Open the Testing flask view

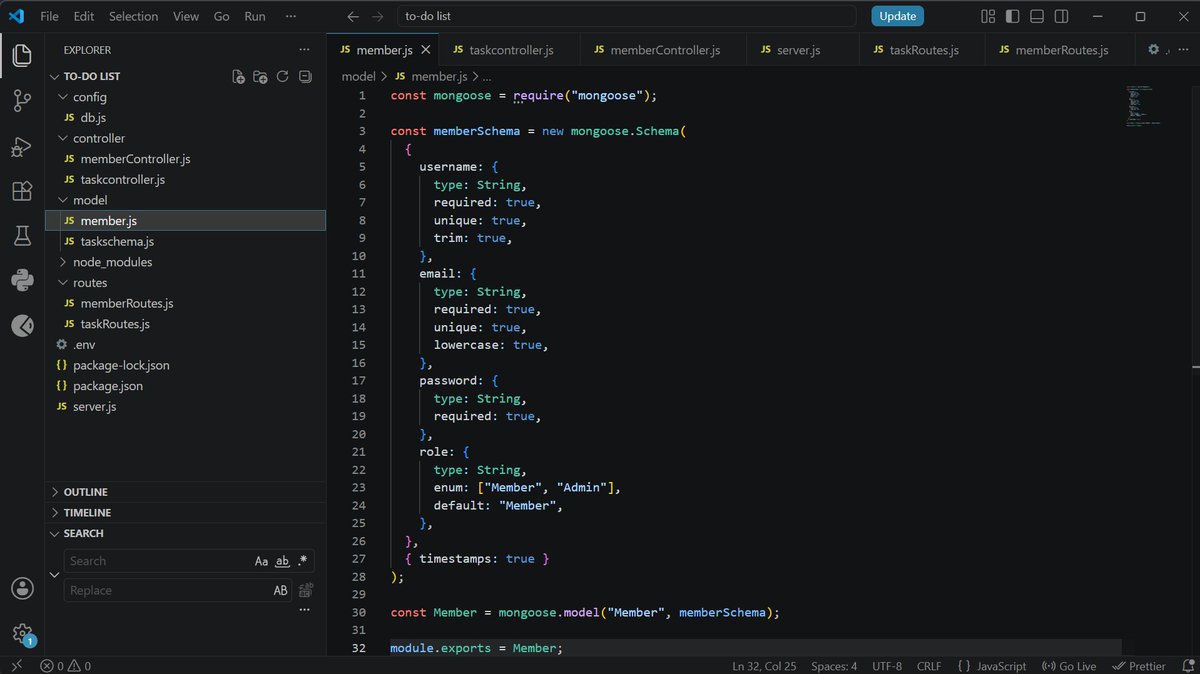(x=22, y=236)
